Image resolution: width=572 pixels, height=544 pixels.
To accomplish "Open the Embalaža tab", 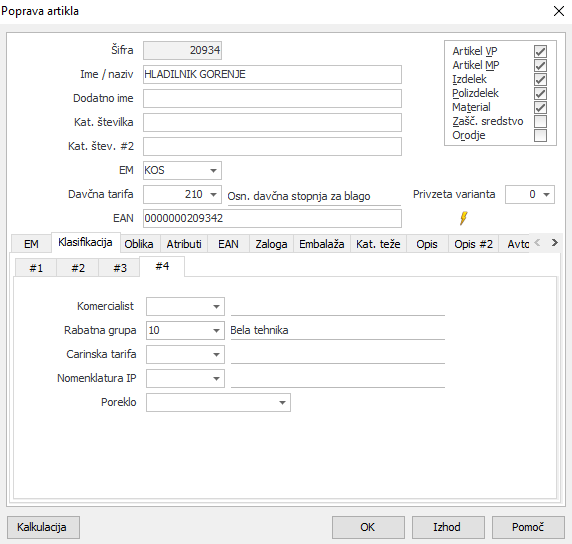I will click(x=322, y=244).
